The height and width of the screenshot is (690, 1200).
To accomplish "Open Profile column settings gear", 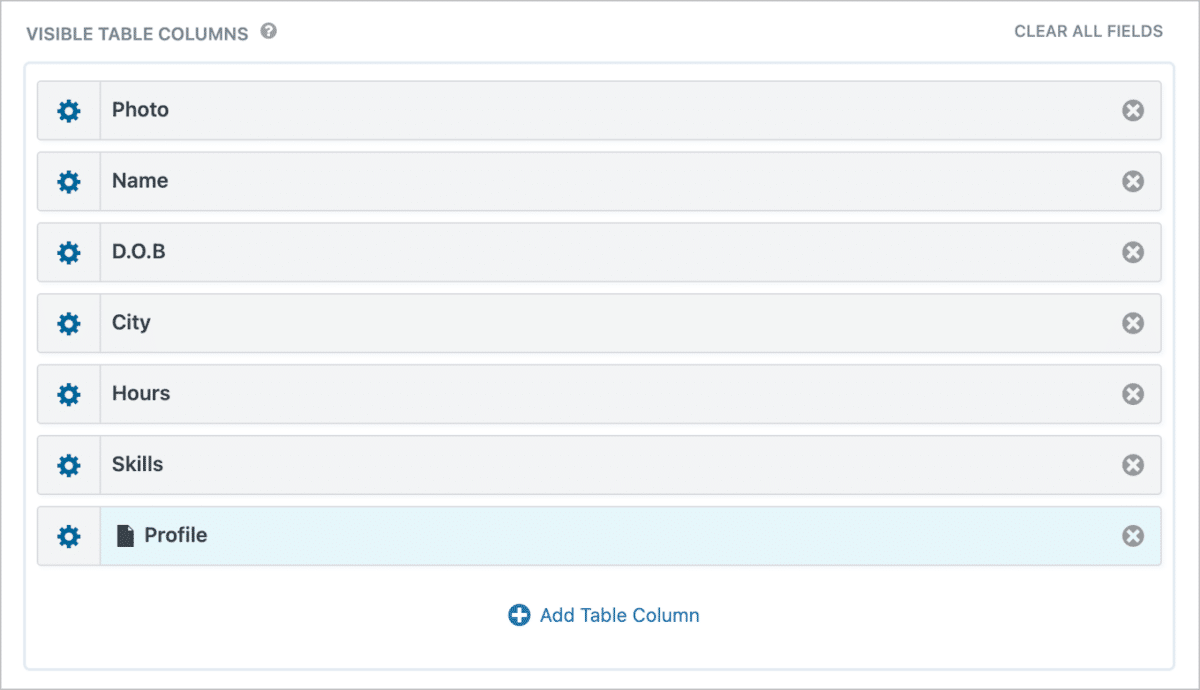I will point(68,537).
